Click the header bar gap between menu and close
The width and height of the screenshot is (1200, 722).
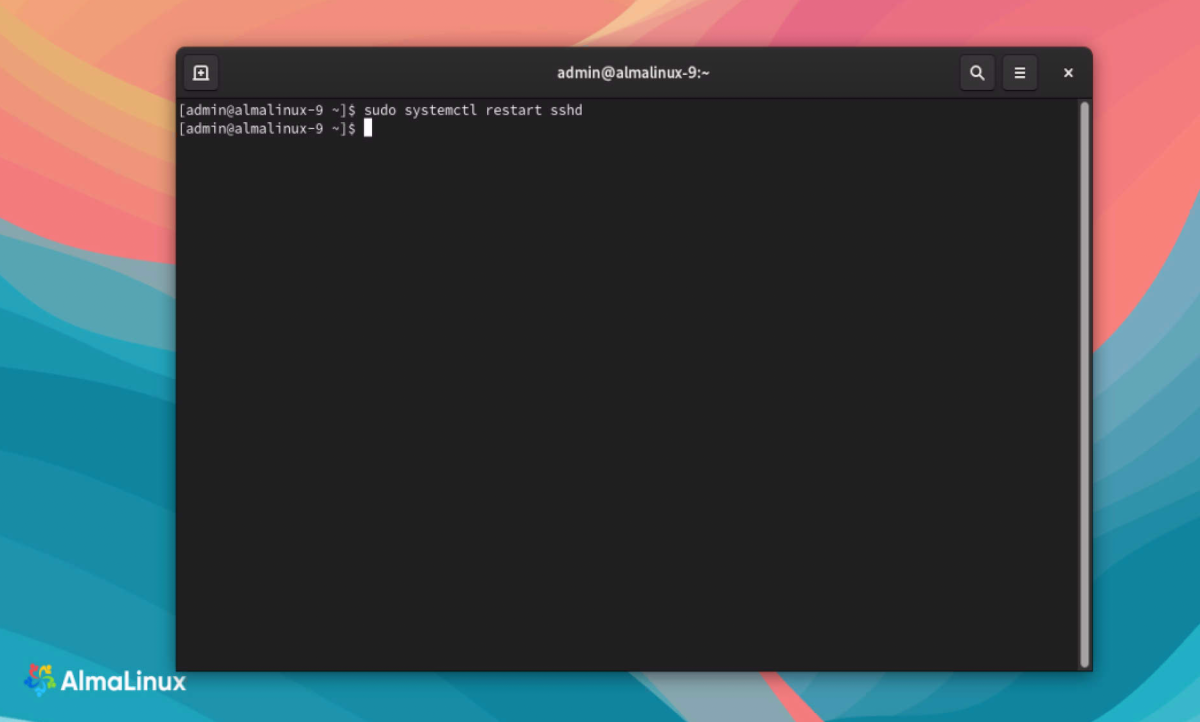click(x=1046, y=73)
